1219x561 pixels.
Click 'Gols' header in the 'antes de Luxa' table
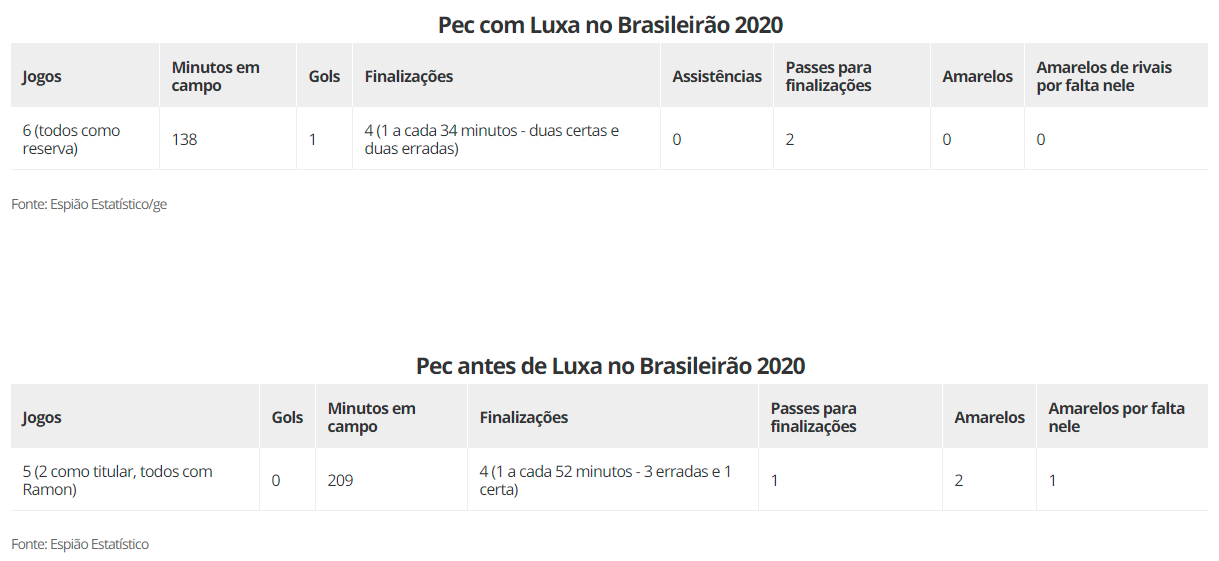point(287,418)
